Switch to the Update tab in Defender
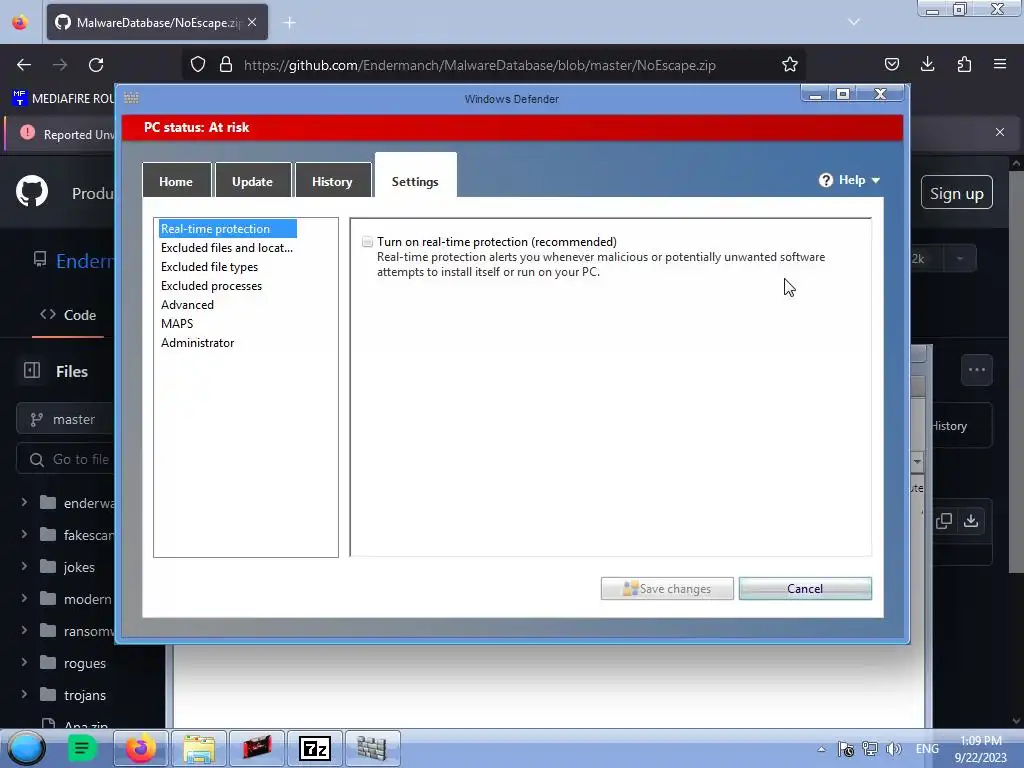Viewport: 1024px width, 768px height. (253, 181)
